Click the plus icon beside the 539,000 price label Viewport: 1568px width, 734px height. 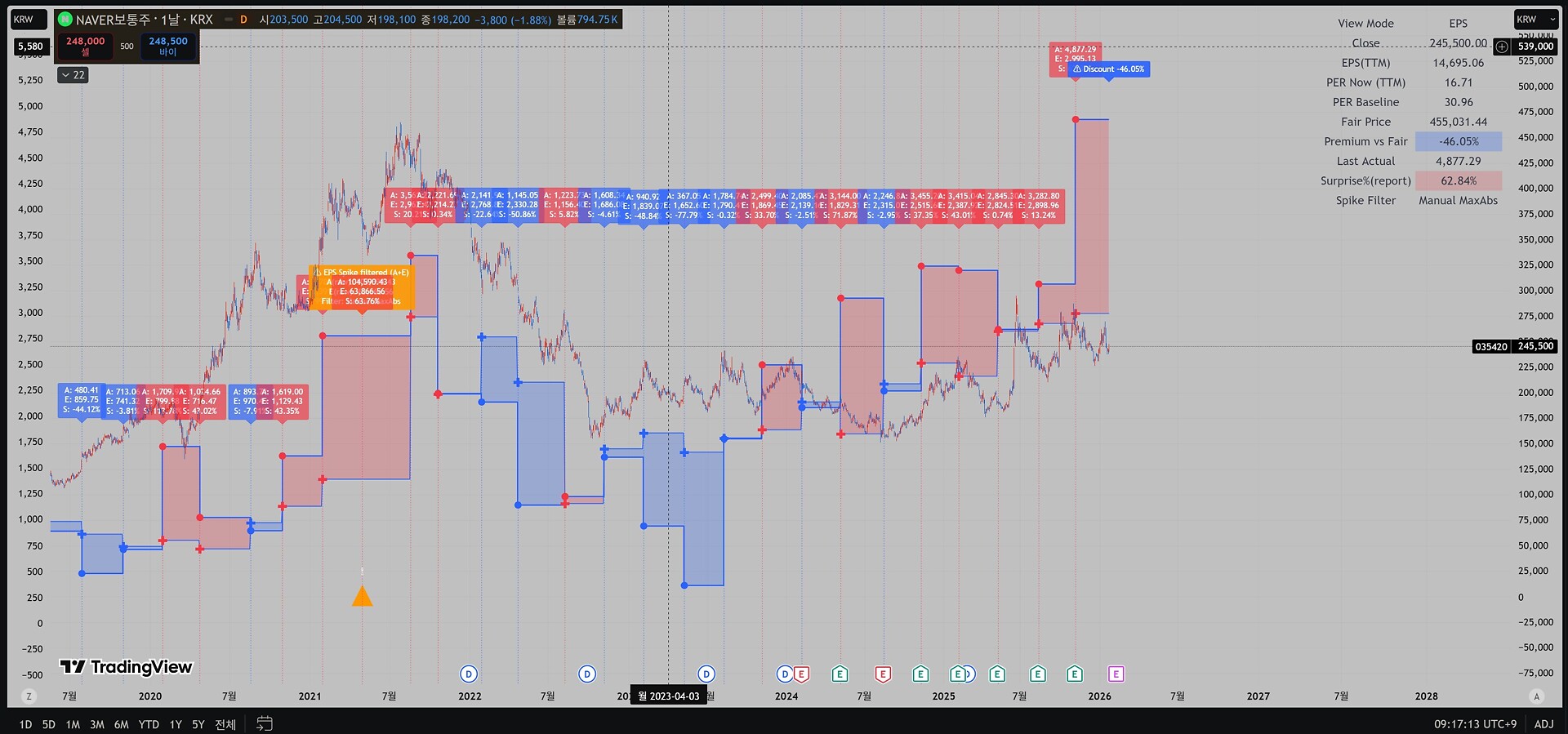1502,47
